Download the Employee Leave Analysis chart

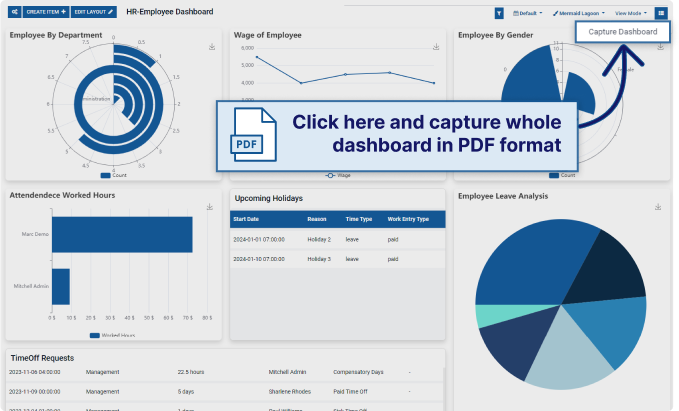(x=658, y=207)
